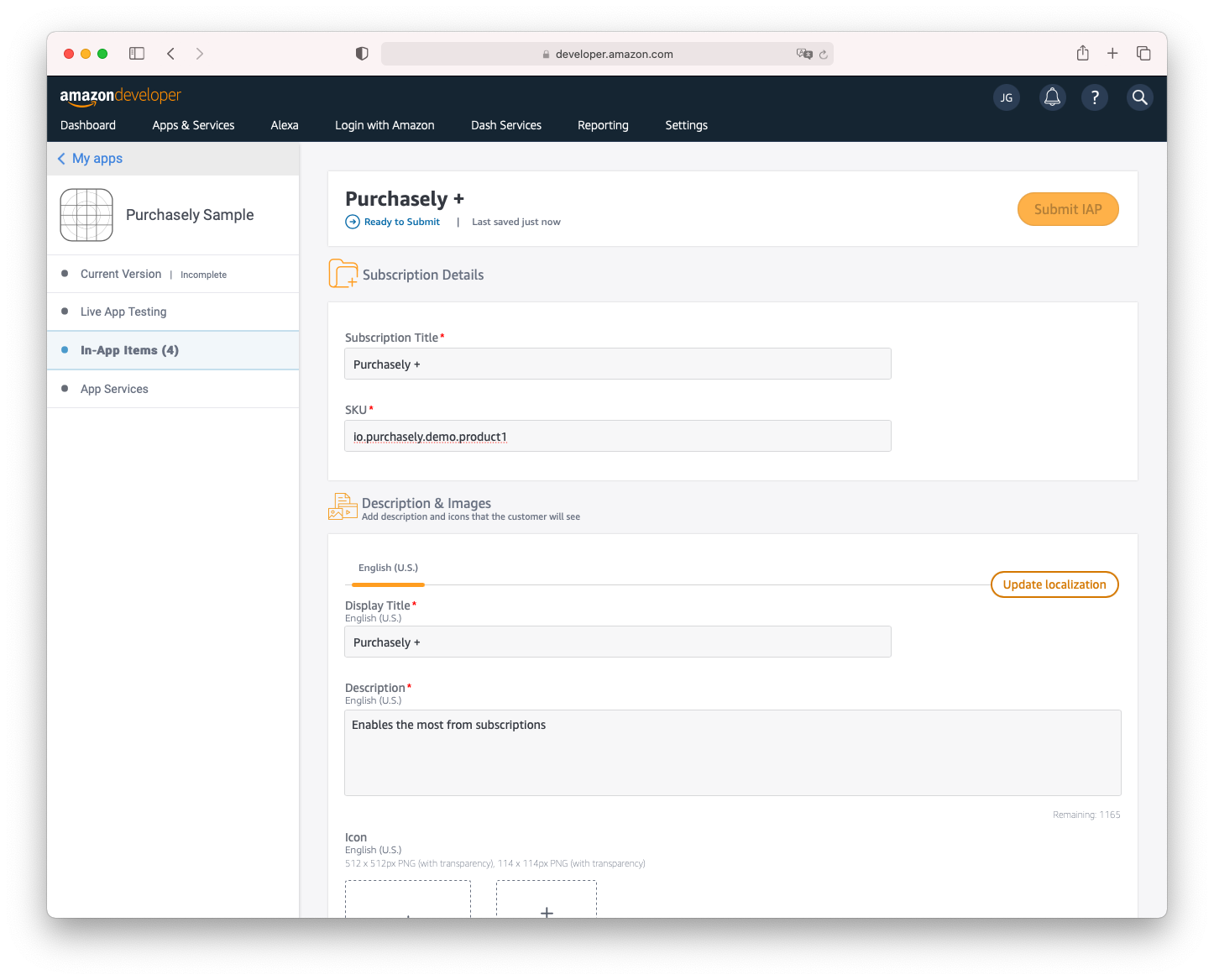Open Login with Amazon menu
The width and height of the screenshot is (1214, 980).
[x=385, y=125]
